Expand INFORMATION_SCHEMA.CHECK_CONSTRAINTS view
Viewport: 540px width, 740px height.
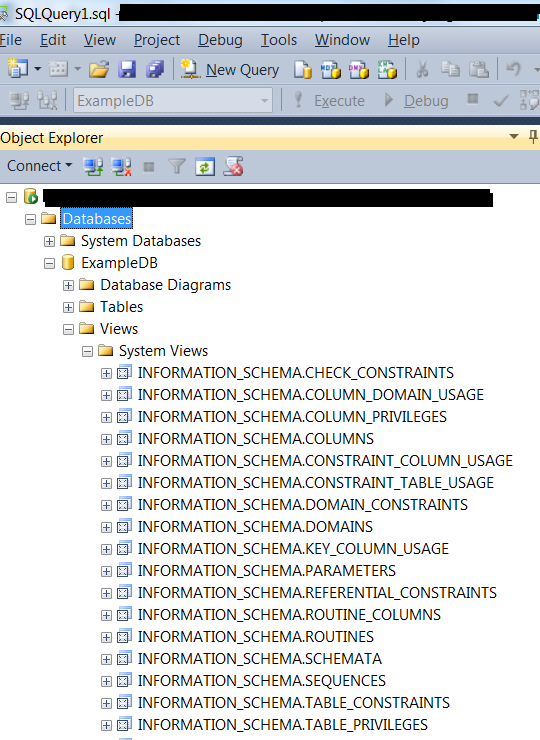click(x=106, y=373)
